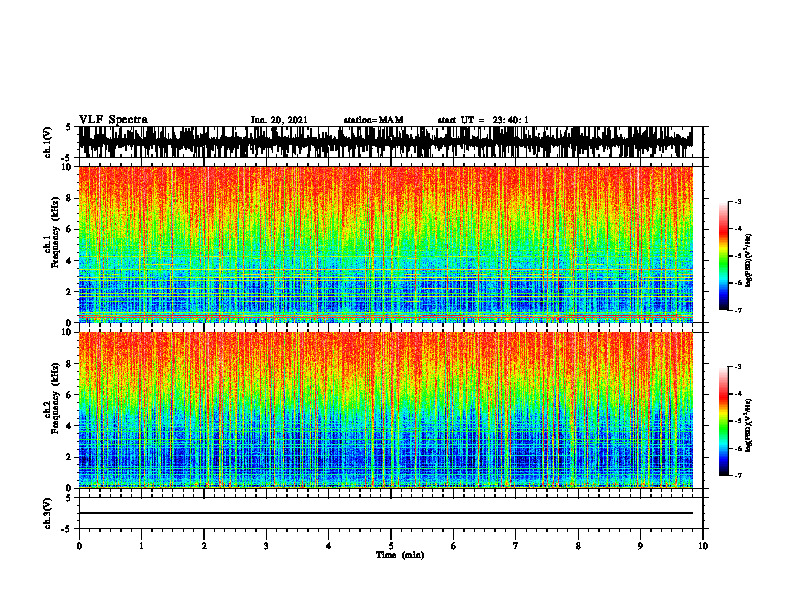Image resolution: width=792 pixels, height=612 pixels.
Task: Click the "-3" label on ch.1 color bar
Action: 738,201
